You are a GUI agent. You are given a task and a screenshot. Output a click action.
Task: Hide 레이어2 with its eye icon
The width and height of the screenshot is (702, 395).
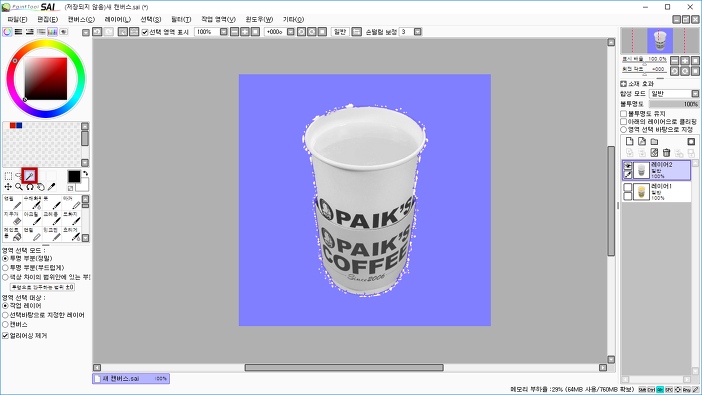click(628, 166)
